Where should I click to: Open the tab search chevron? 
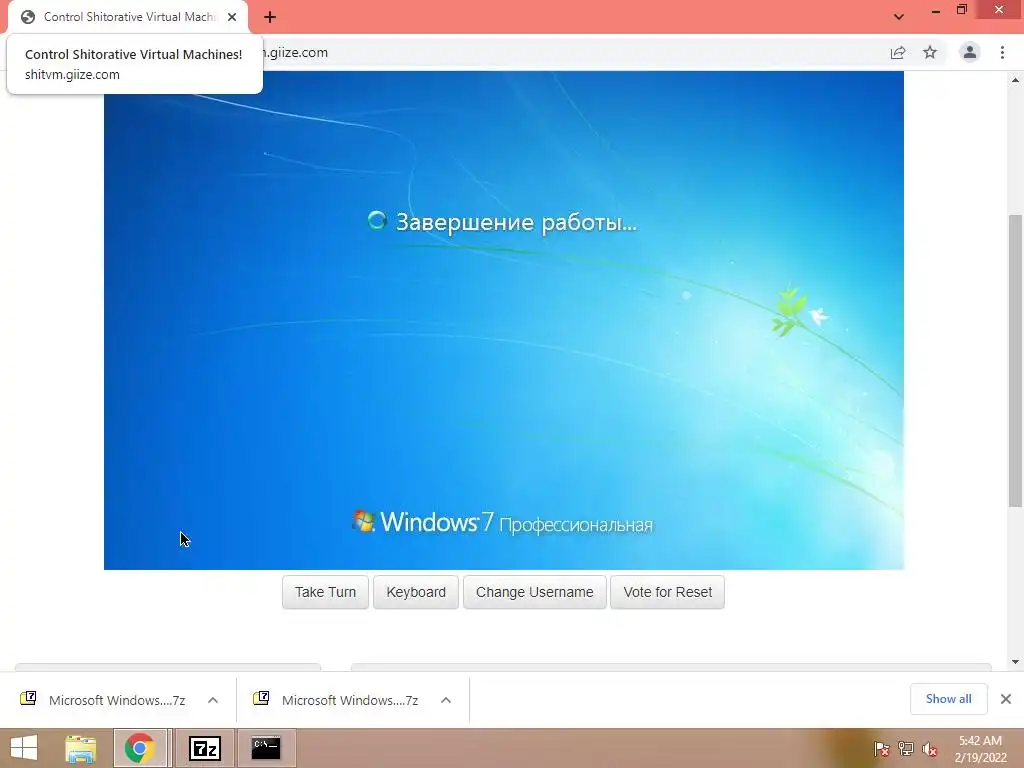[899, 17]
